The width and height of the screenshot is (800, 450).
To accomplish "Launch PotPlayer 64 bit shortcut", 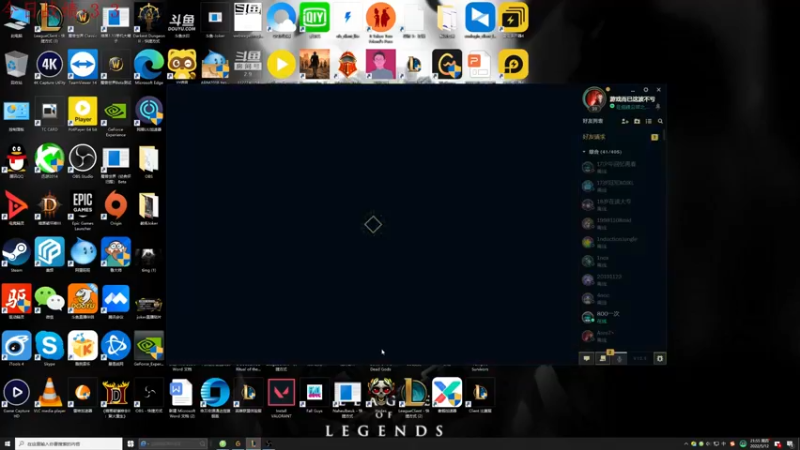I will [83, 112].
